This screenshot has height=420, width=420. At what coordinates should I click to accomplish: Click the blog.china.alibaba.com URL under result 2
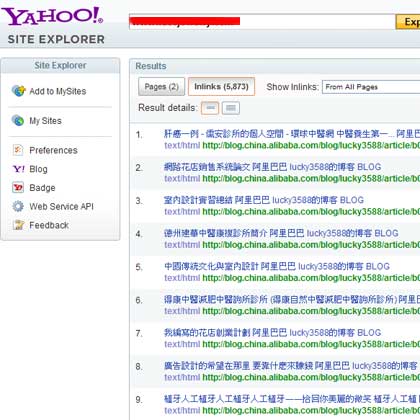[x=311, y=178]
